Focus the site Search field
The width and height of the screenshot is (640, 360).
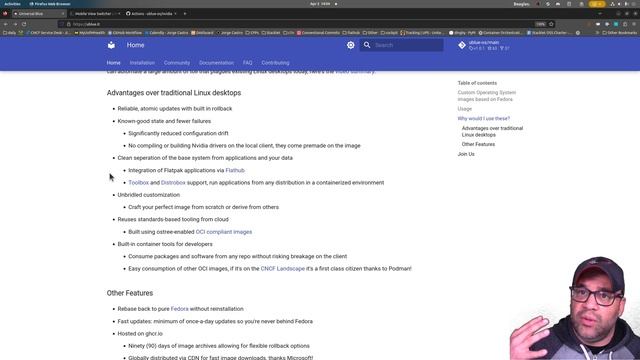tap(402, 45)
